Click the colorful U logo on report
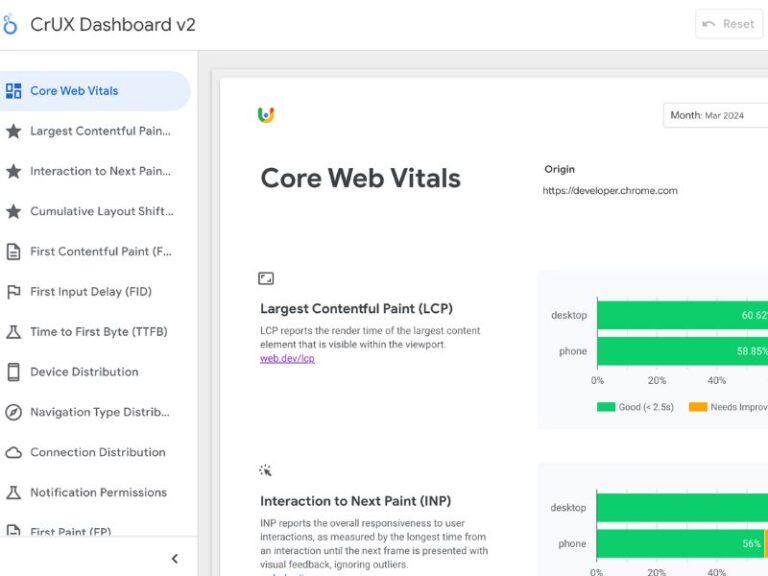Viewport: 768px width, 576px height. pyautogui.click(x=266, y=115)
